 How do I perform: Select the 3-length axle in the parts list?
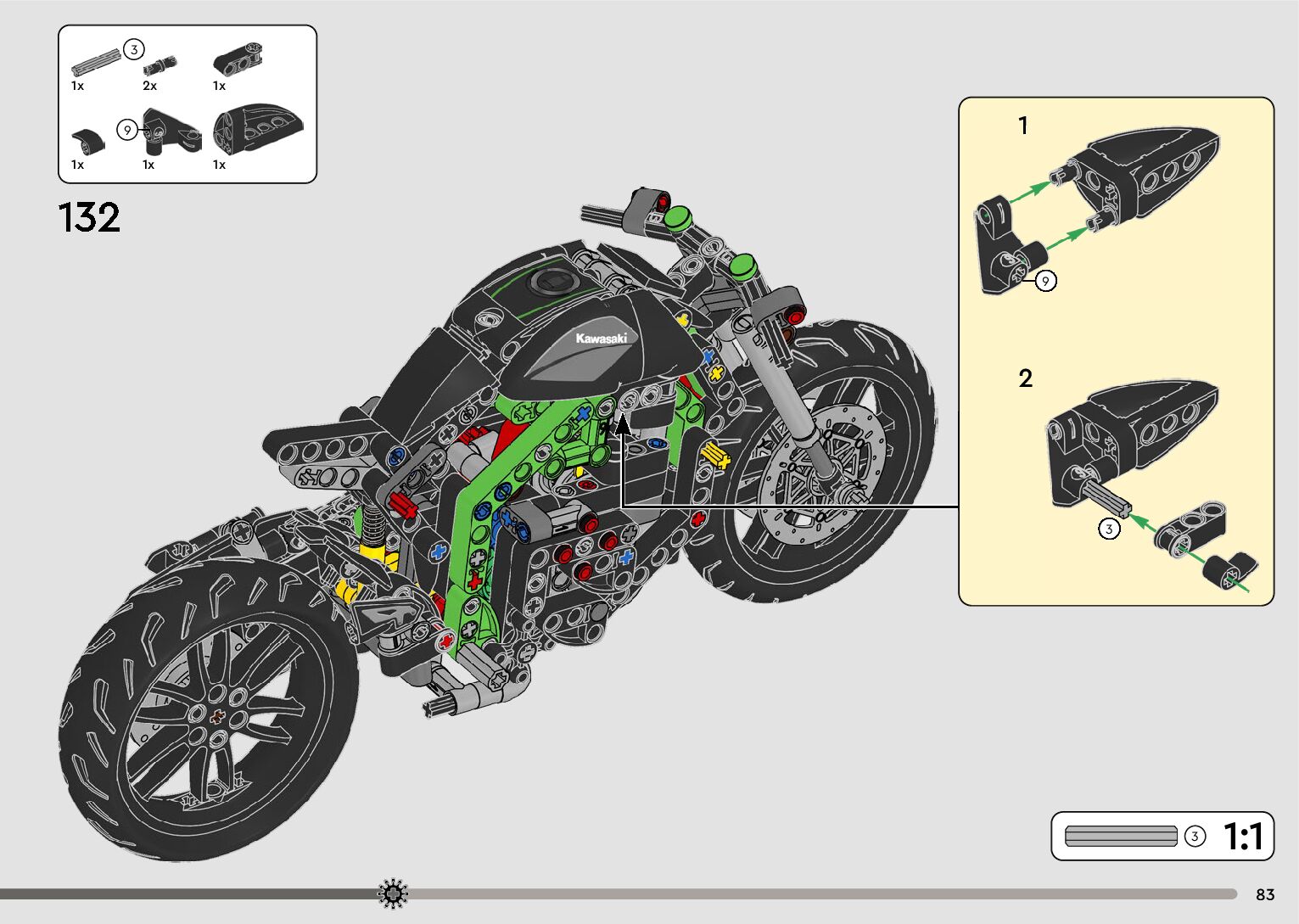95,62
